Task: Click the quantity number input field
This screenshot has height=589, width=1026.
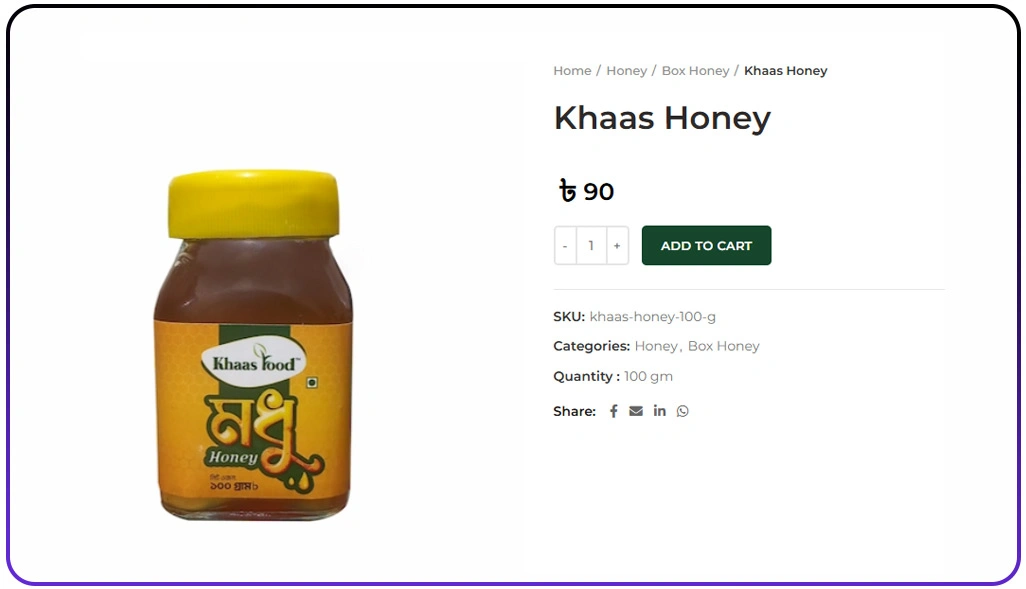Action: coord(592,245)
